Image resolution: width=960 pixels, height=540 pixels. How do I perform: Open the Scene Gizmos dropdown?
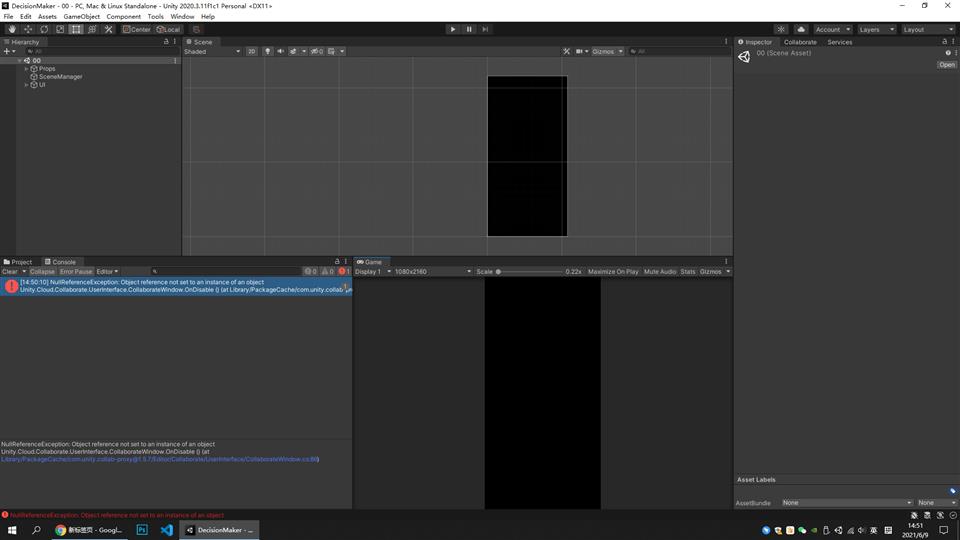607,51
